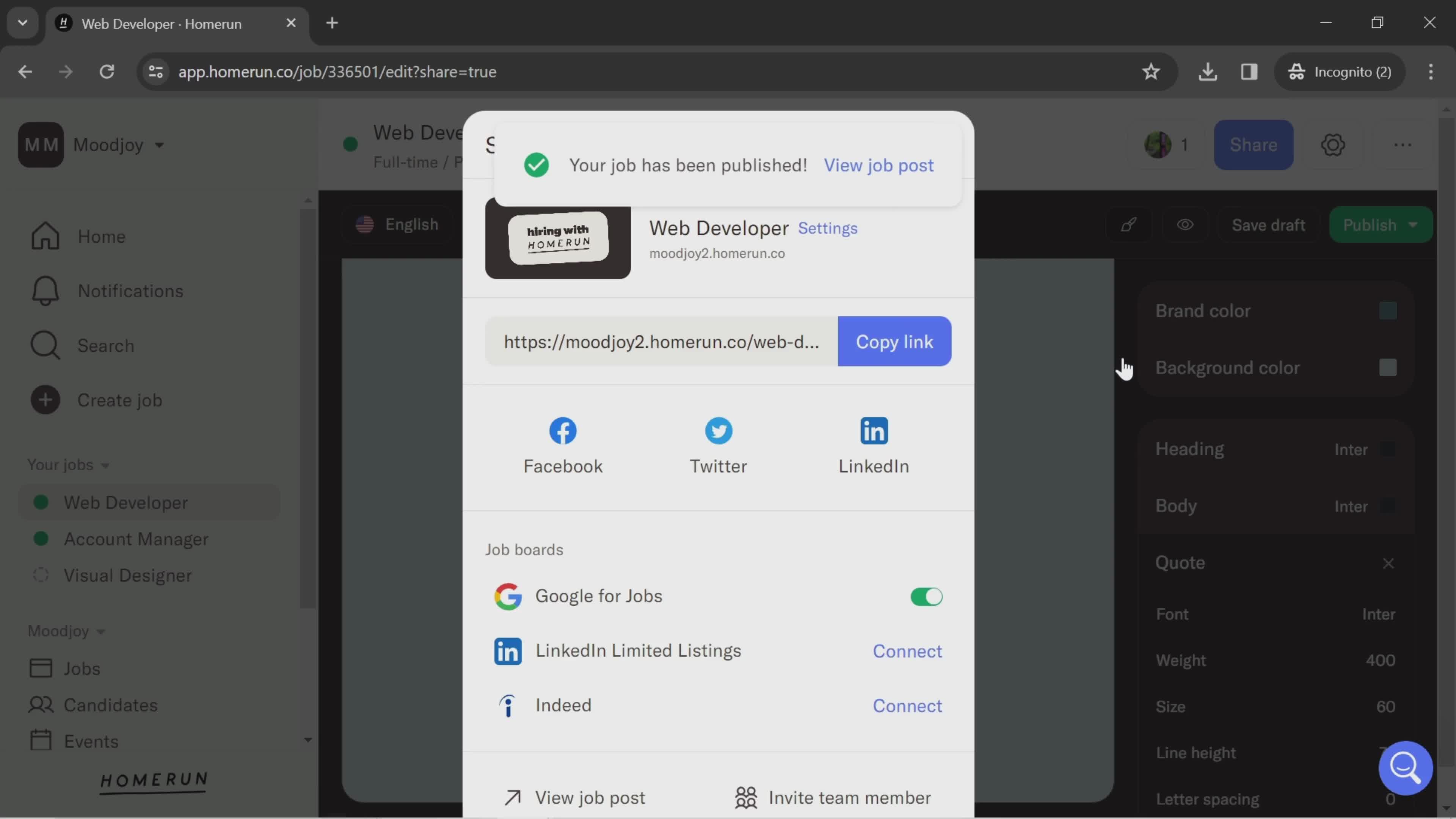The height and width of the screenshot is (819, 1456).
Task: Open job settings gear icon
Action: coord(1333,145)
